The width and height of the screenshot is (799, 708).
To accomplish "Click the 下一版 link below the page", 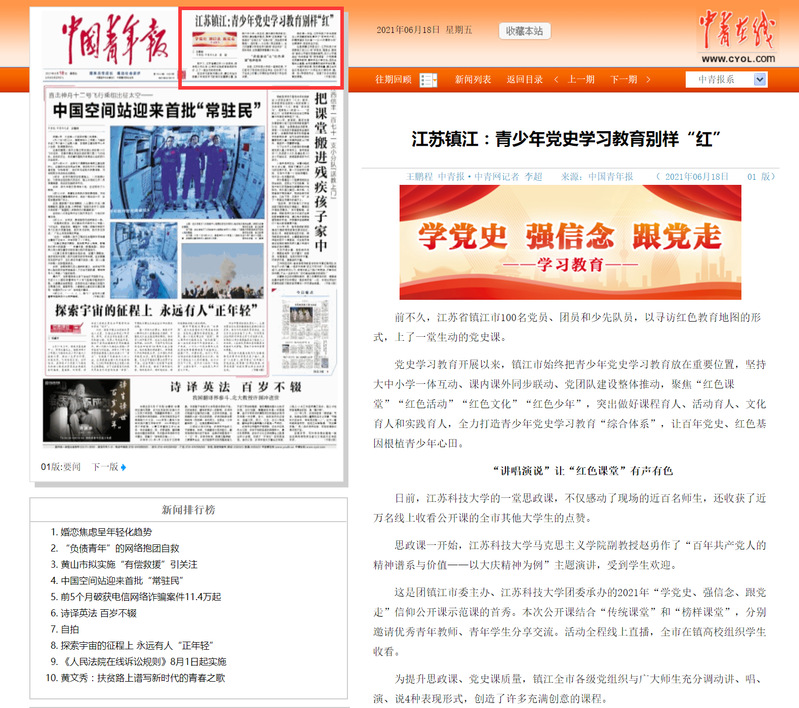I will click(105, 467).
